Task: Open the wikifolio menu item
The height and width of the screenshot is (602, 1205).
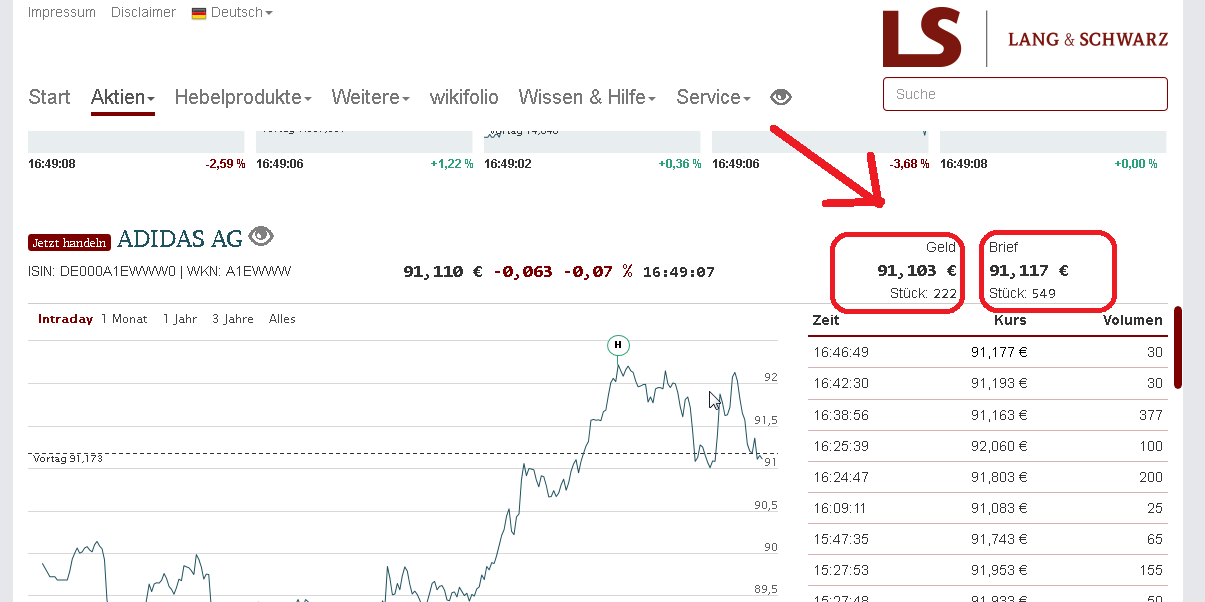Action: tap(464, 97)
